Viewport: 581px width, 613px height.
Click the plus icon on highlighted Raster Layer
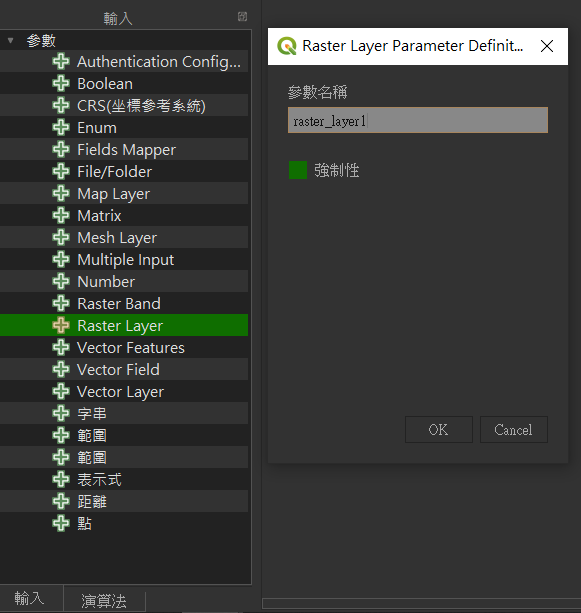[61, 325]
